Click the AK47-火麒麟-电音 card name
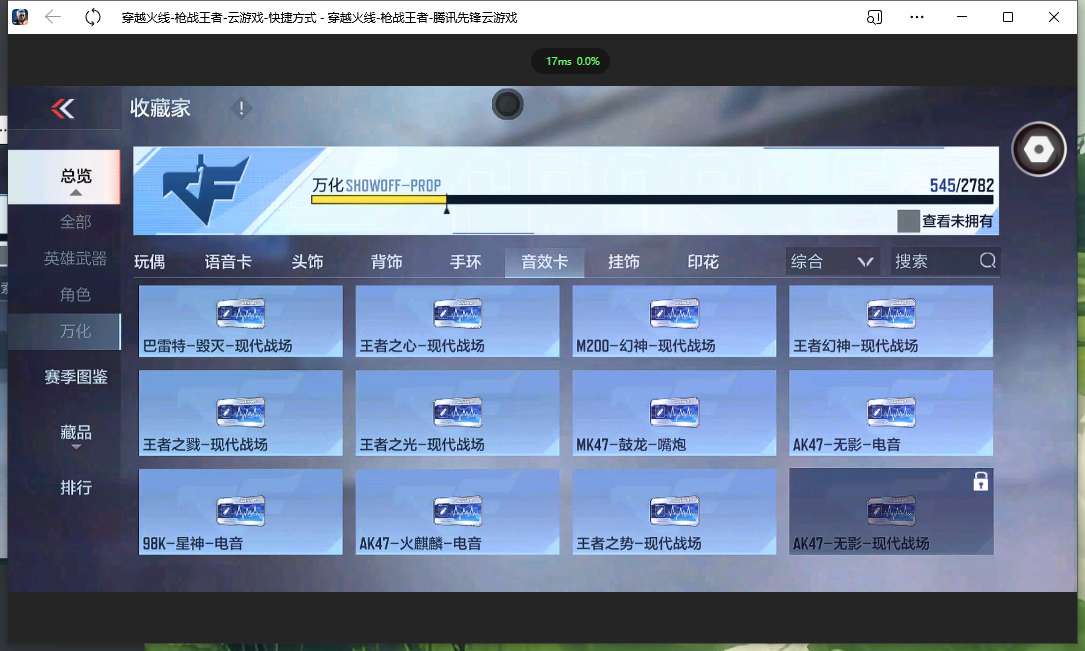The height and width of the screenshot is (651, 1085). point(420,543)
